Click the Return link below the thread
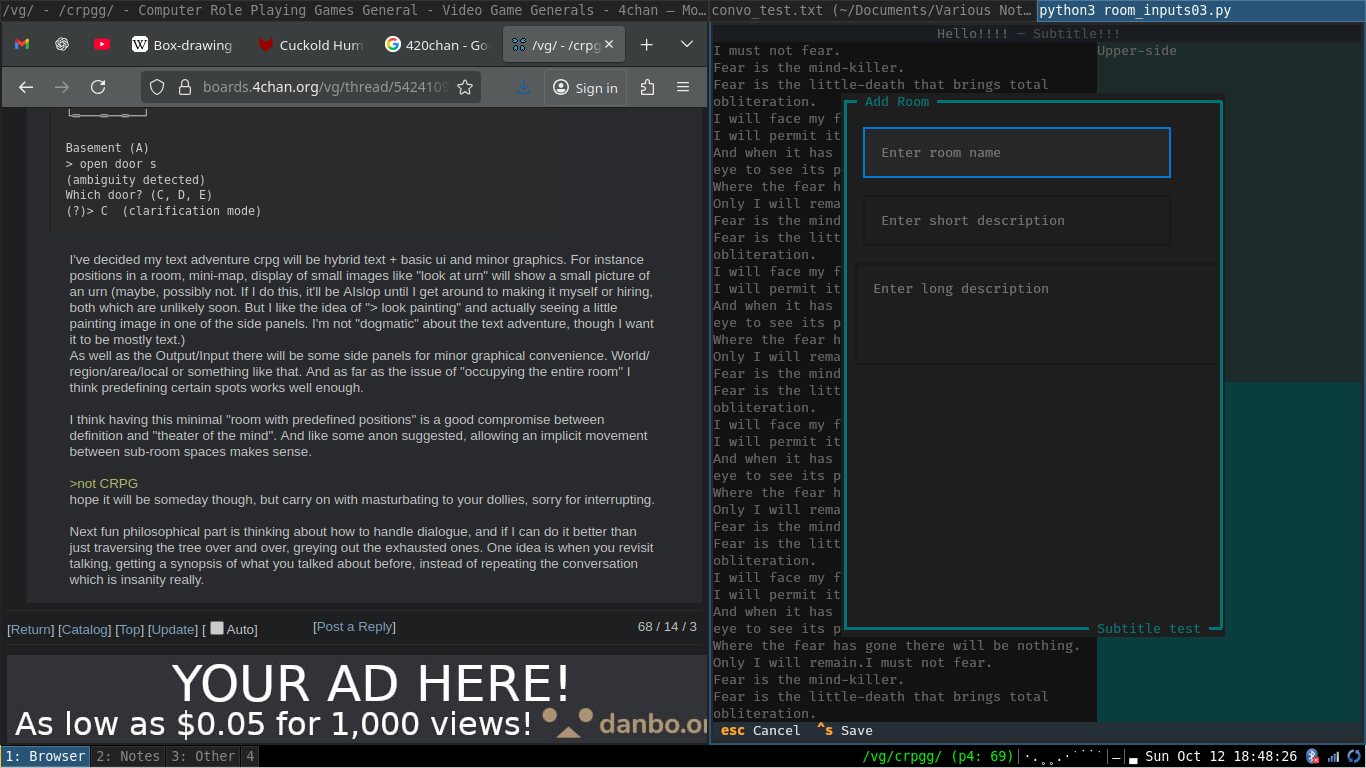Viewport: 1366px width, 768px height. (x=31, y=629)
